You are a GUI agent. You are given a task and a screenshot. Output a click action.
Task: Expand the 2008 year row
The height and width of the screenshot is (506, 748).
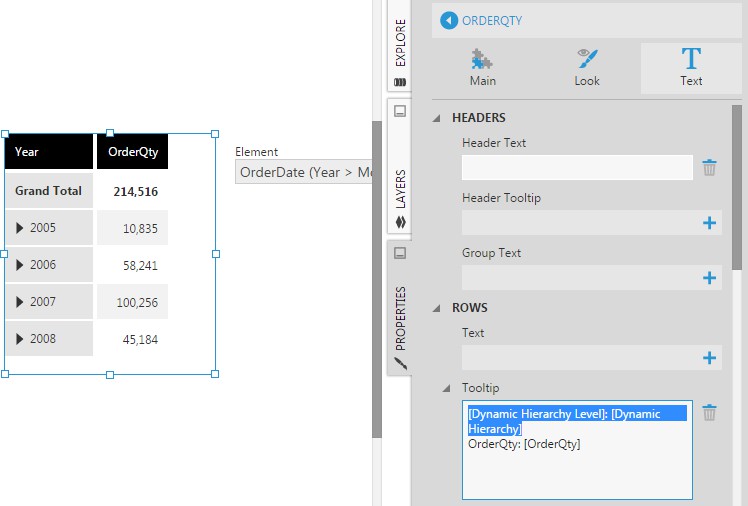[x=19, y=339]
